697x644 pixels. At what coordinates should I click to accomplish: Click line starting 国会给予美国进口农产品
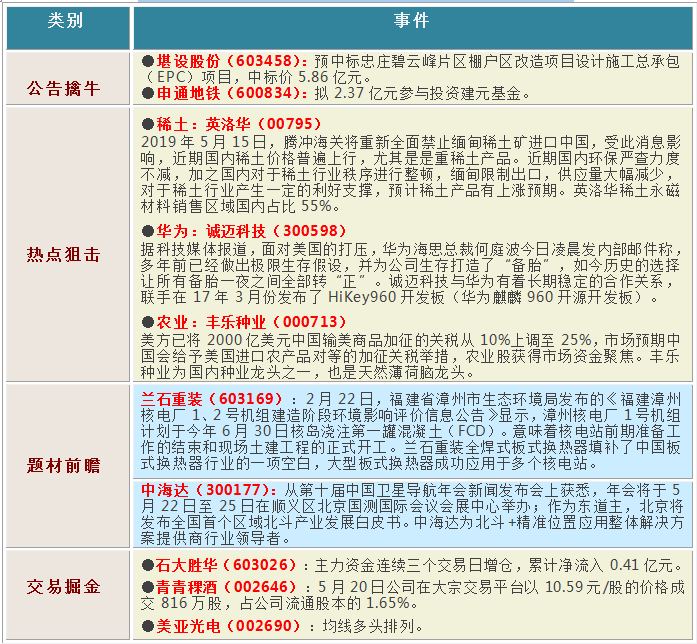click(410, 356)
